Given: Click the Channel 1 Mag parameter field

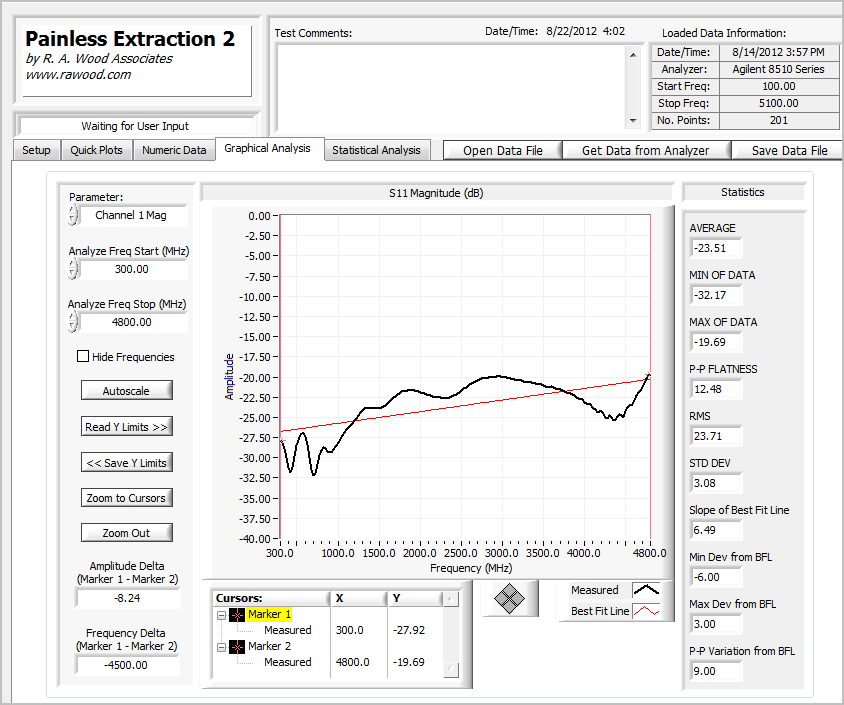Looking at the screenshot, I should (x=133, y=215).
